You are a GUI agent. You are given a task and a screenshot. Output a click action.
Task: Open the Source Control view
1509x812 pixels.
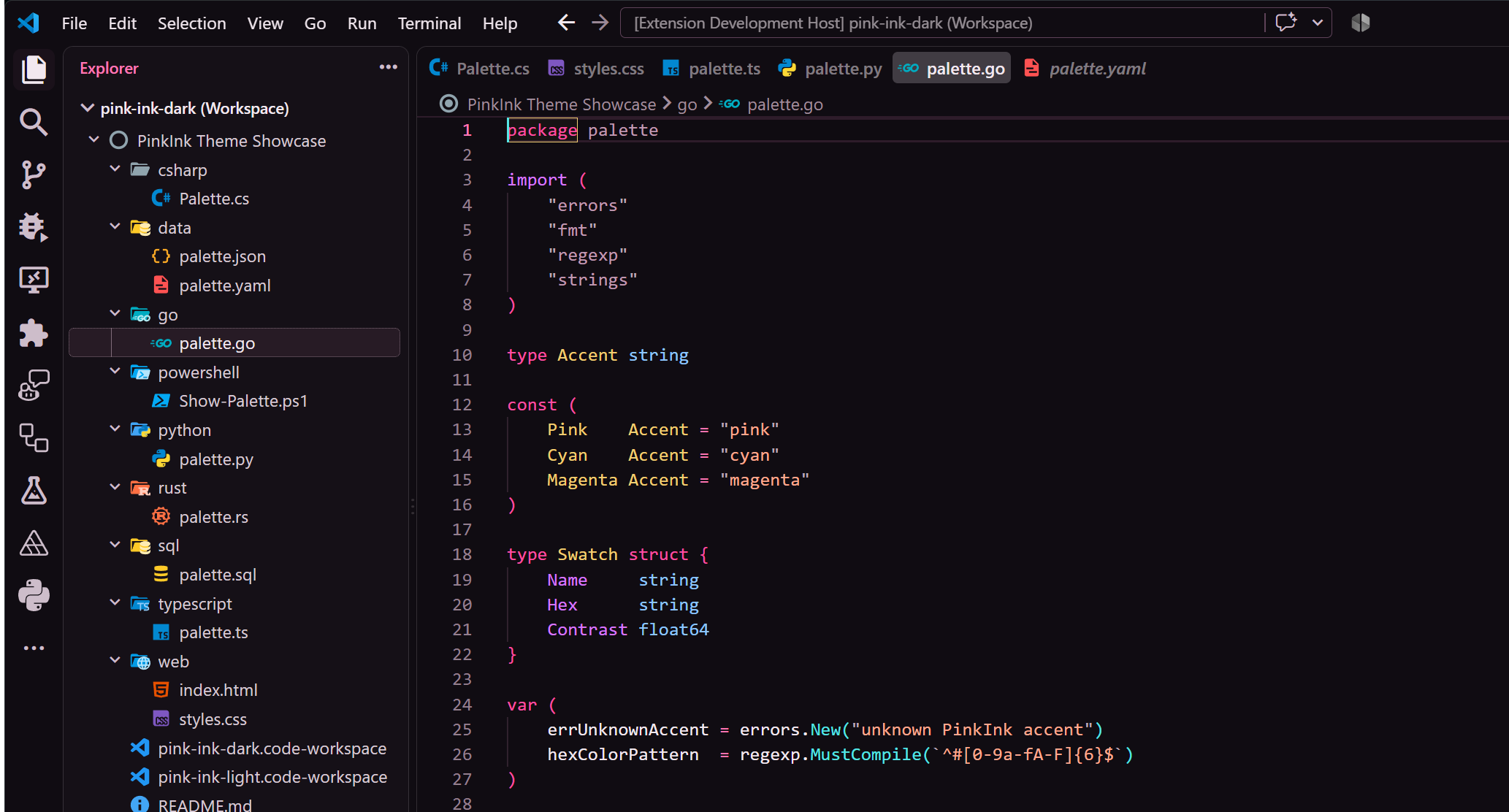34,175
